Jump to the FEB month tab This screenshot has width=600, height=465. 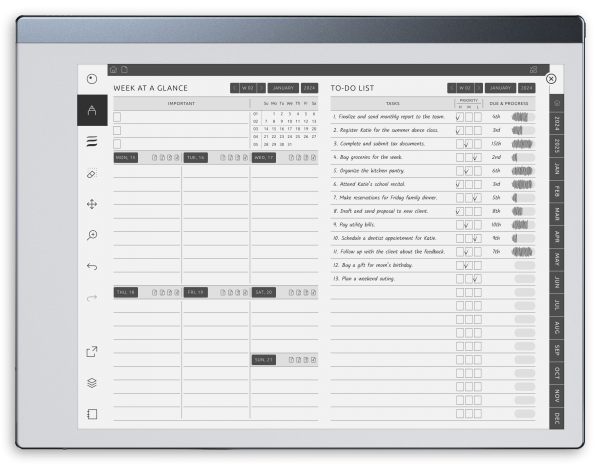click(x=557, y=191)
